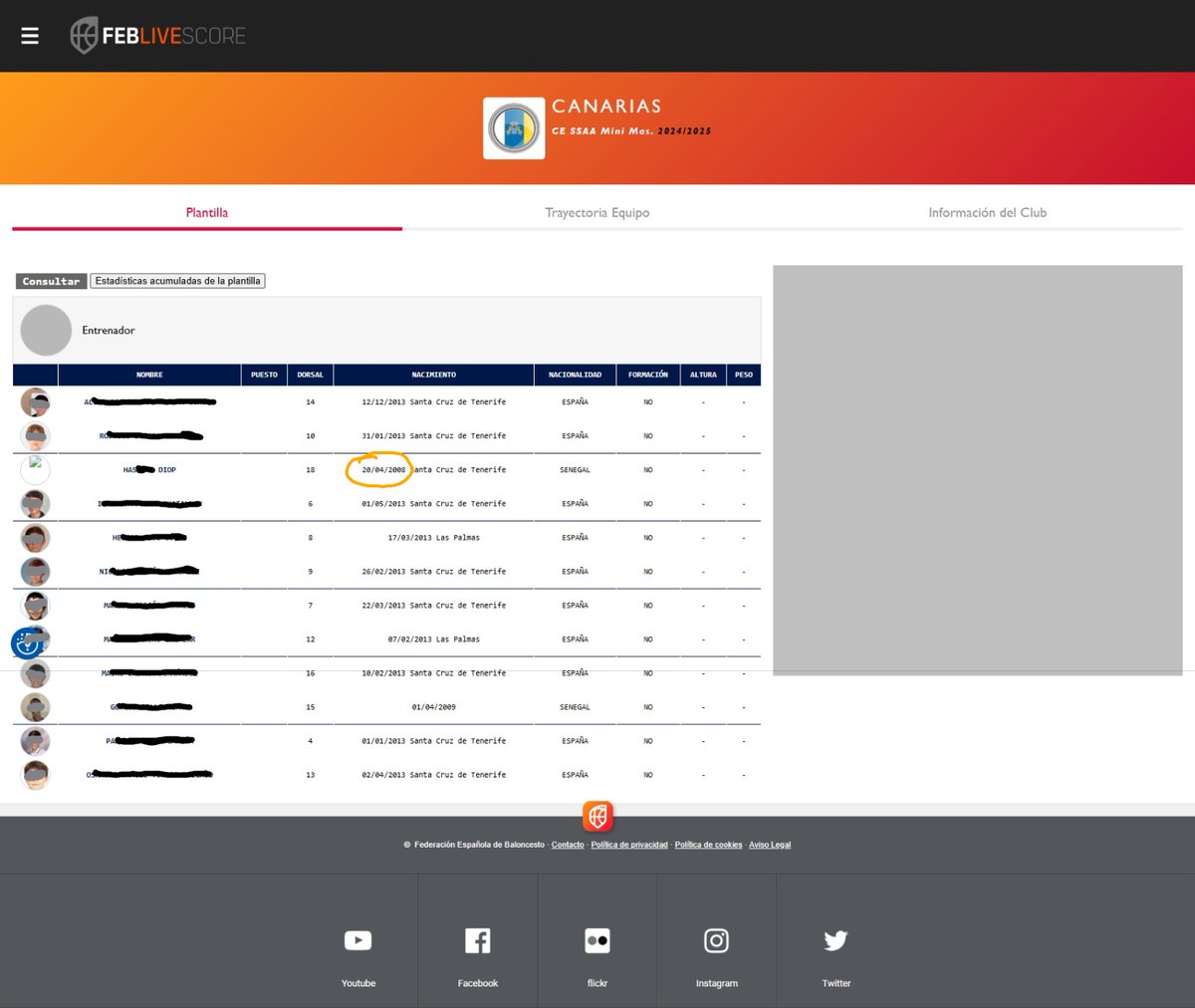Viewport: 1195px width, 1008px height.
Task: Click the orange FEB shield footer icon
Action: tap(597, 816)
